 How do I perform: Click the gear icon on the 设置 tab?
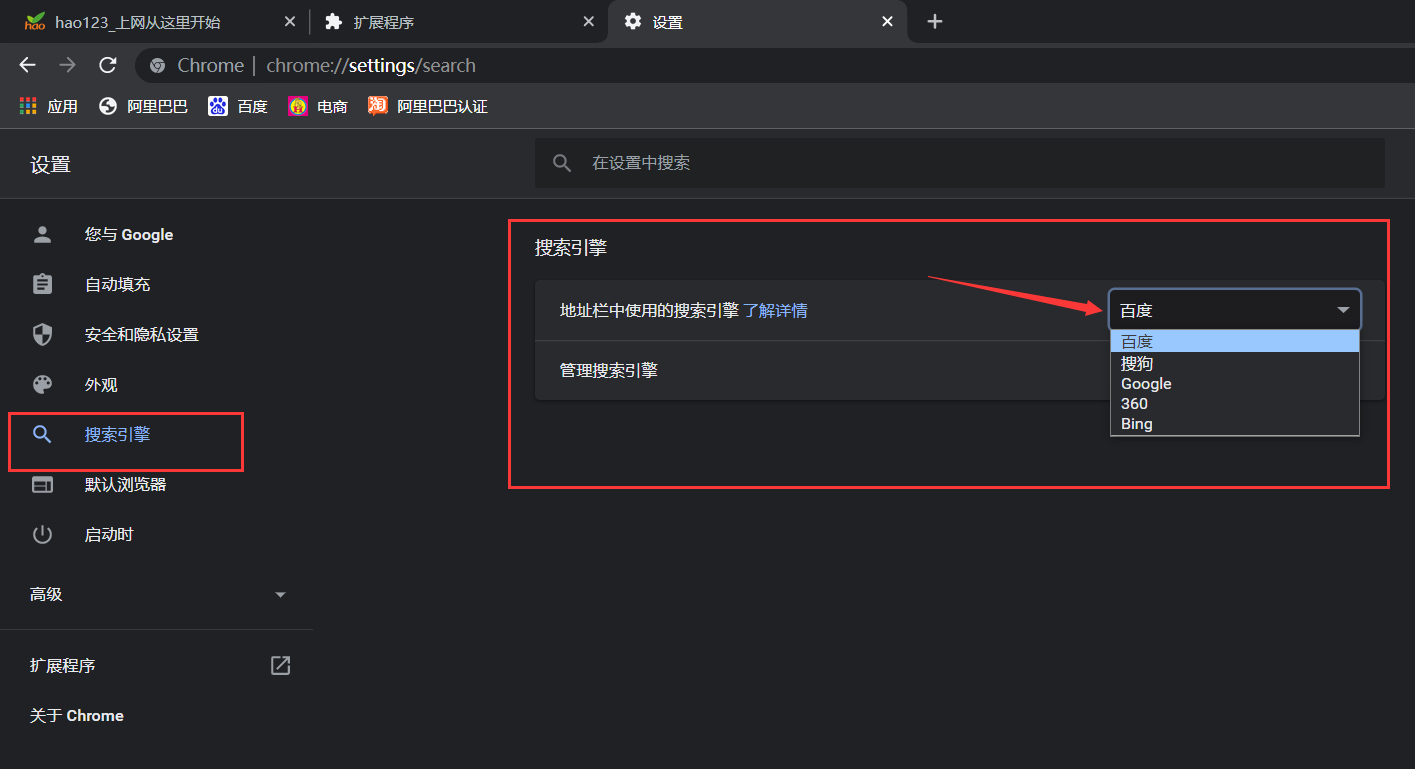pyautogui.click(x=633, y=21)
